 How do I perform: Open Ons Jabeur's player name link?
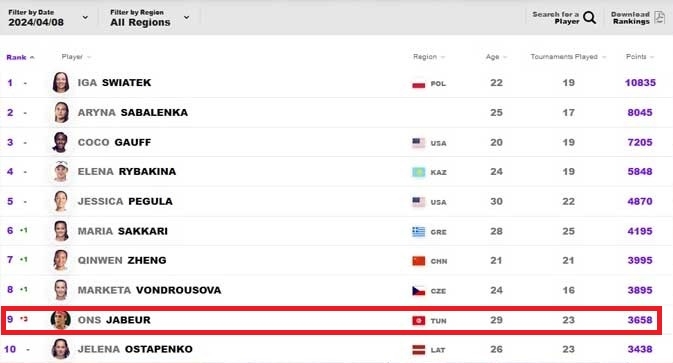coord(114,320)
